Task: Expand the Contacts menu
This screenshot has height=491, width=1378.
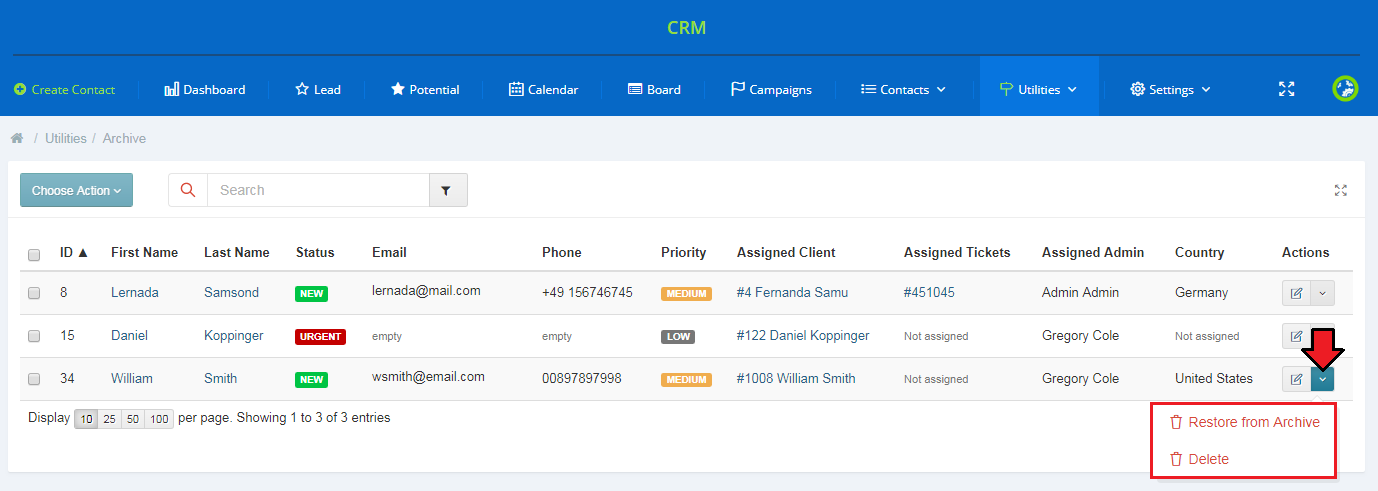Action: pyautogui.click(x=903, y=89)
